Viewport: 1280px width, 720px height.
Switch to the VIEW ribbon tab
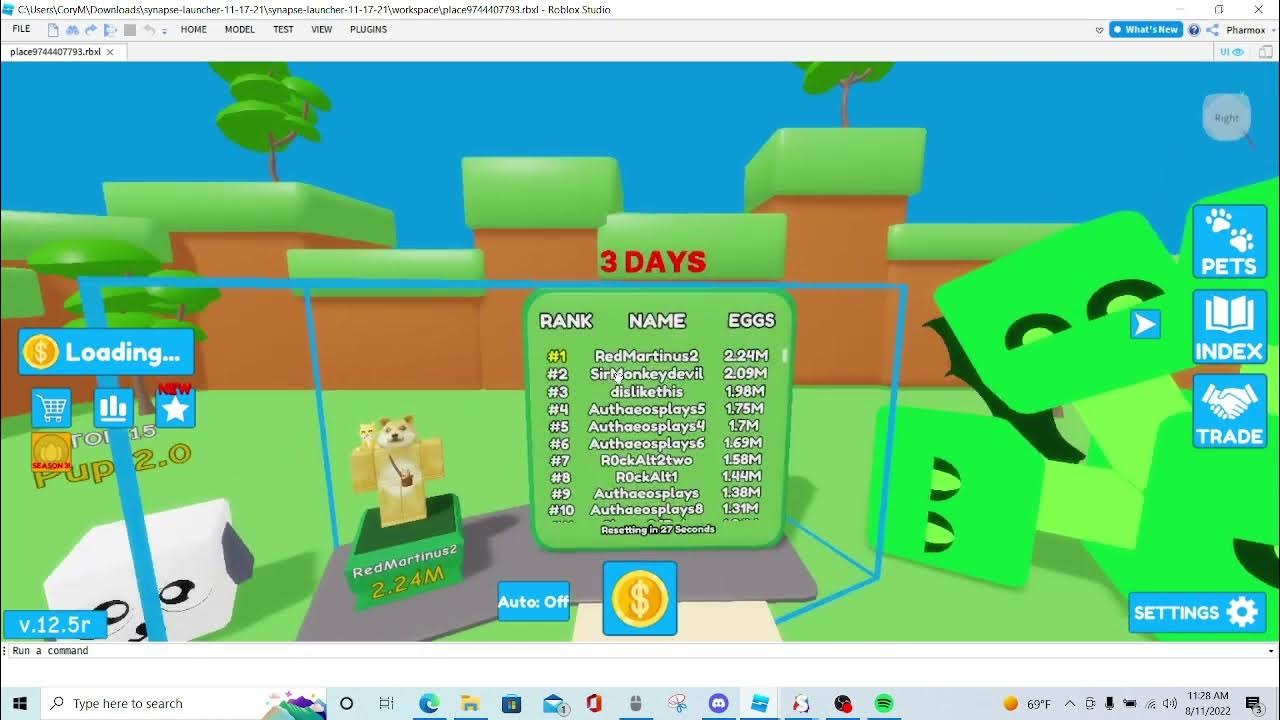tap(321, 29)
